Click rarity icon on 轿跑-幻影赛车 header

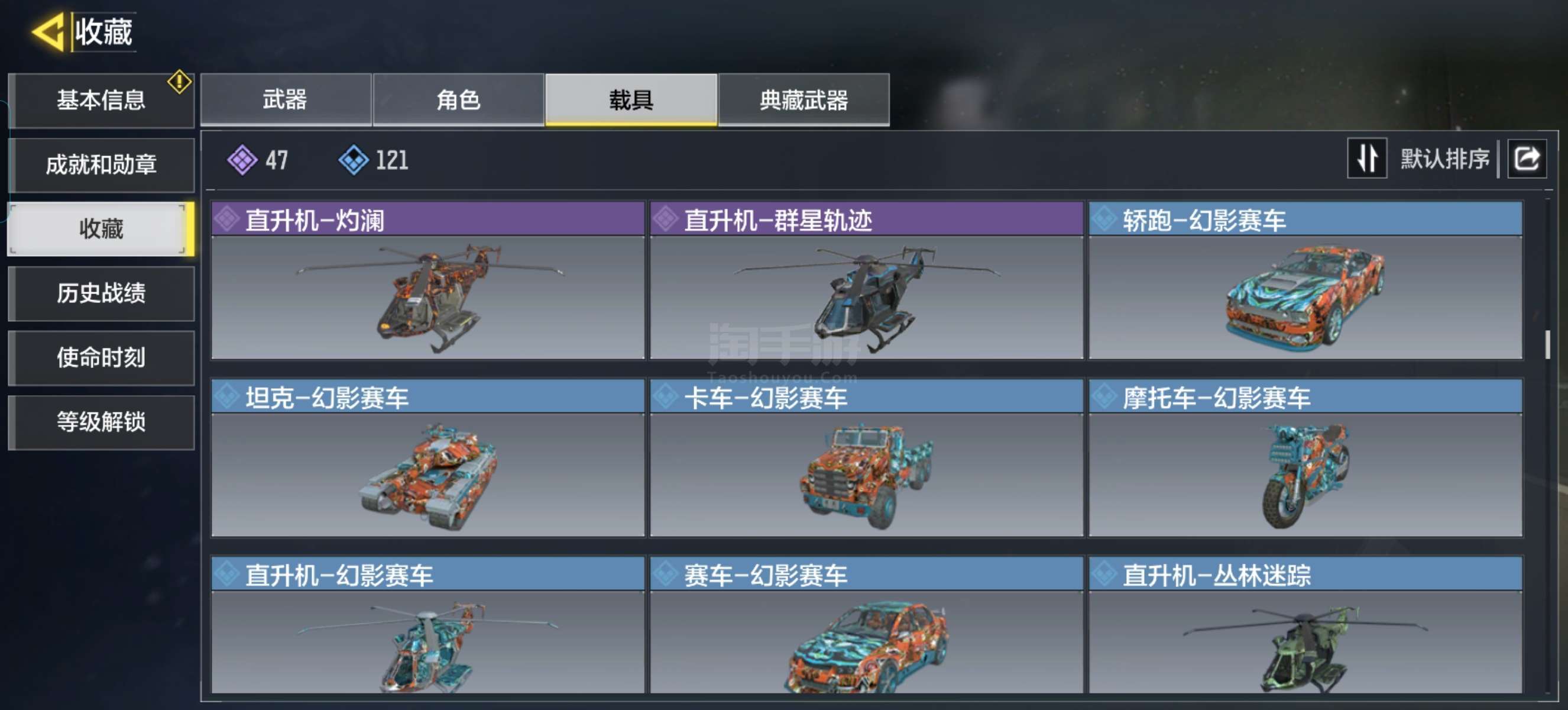1104,219
